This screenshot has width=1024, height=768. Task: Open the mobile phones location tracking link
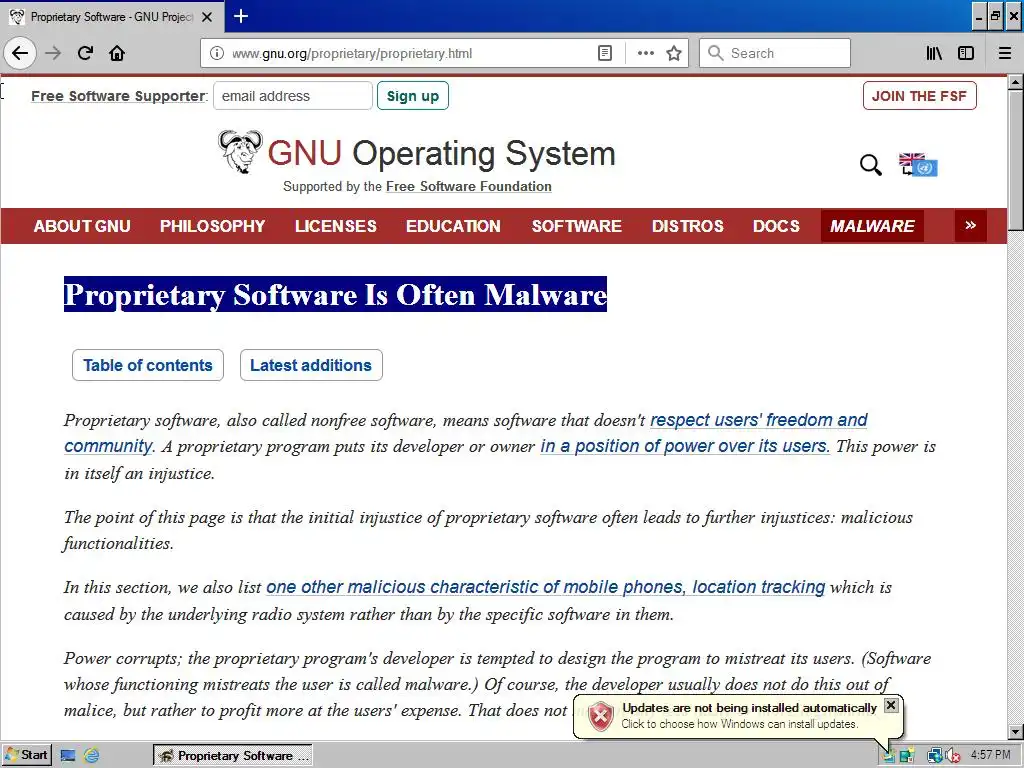point(545,587)
